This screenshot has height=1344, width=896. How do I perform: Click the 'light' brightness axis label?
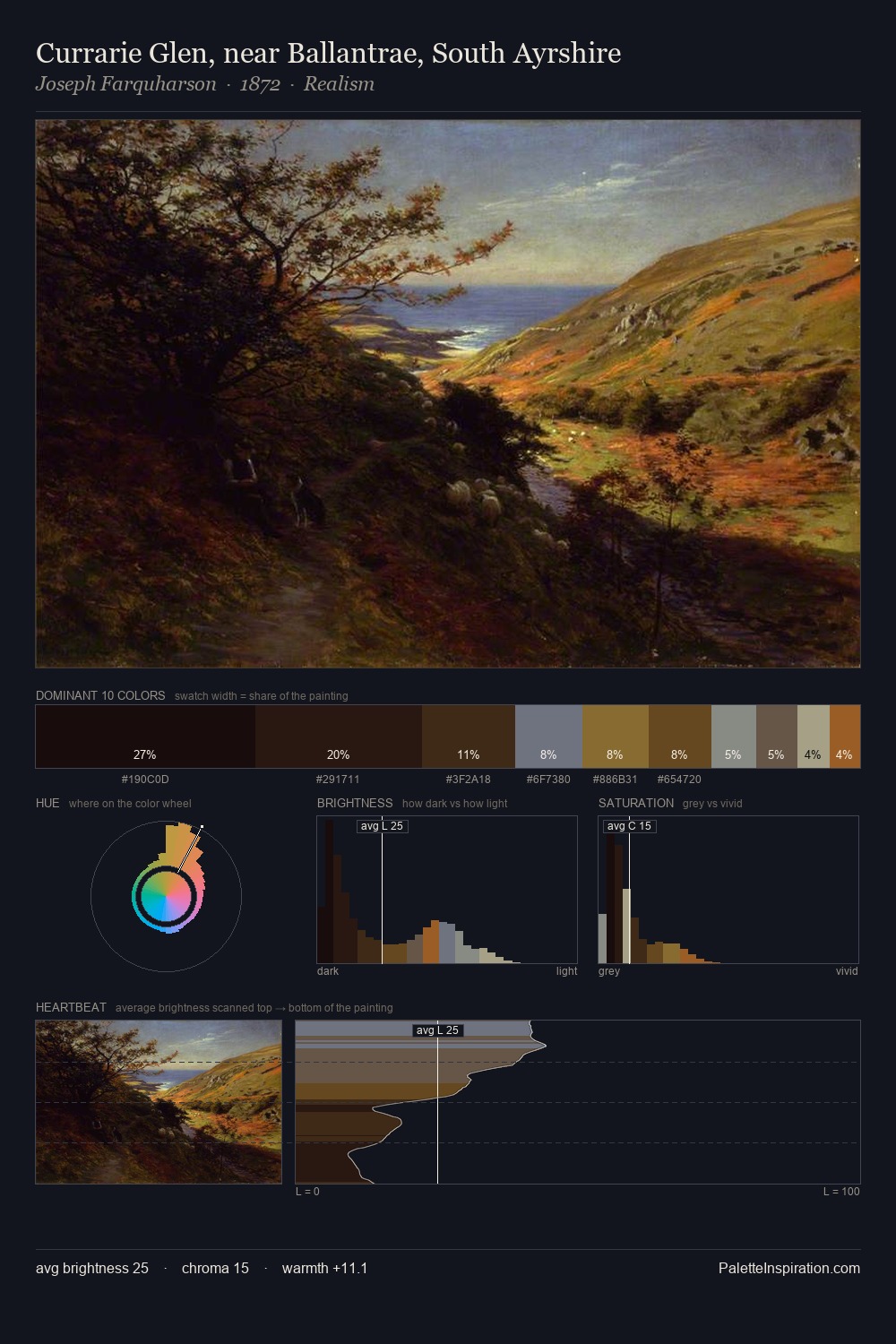tap(566, 971)
